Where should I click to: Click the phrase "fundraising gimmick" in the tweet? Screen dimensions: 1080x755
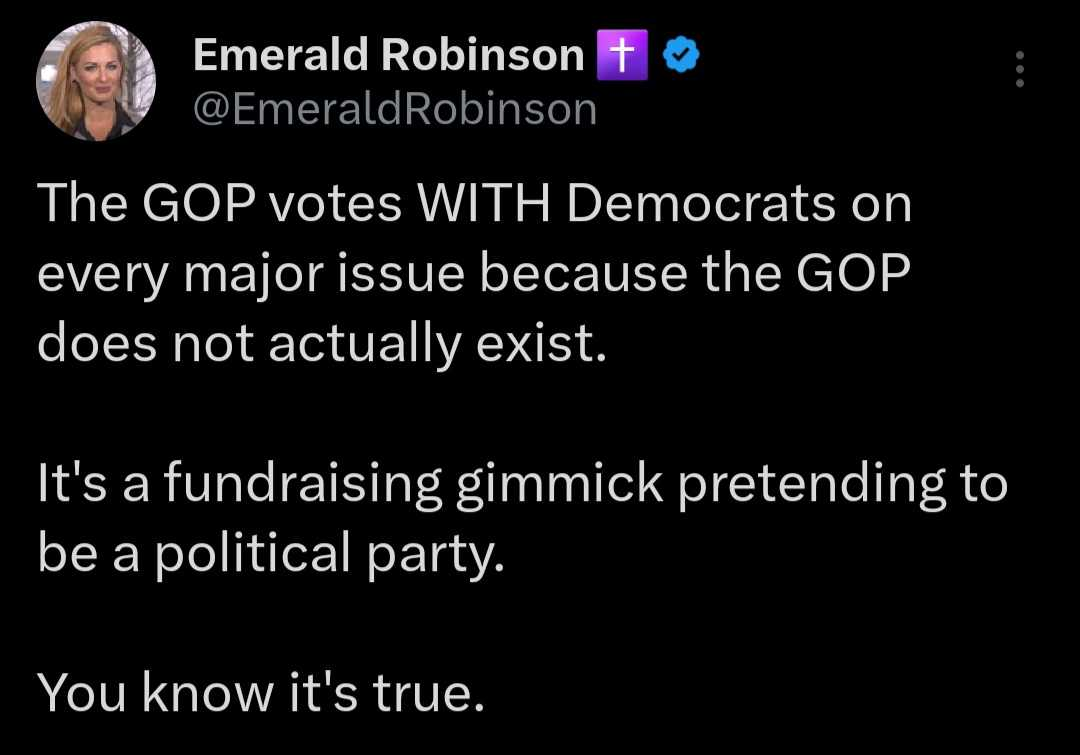[x=413, y=483]
